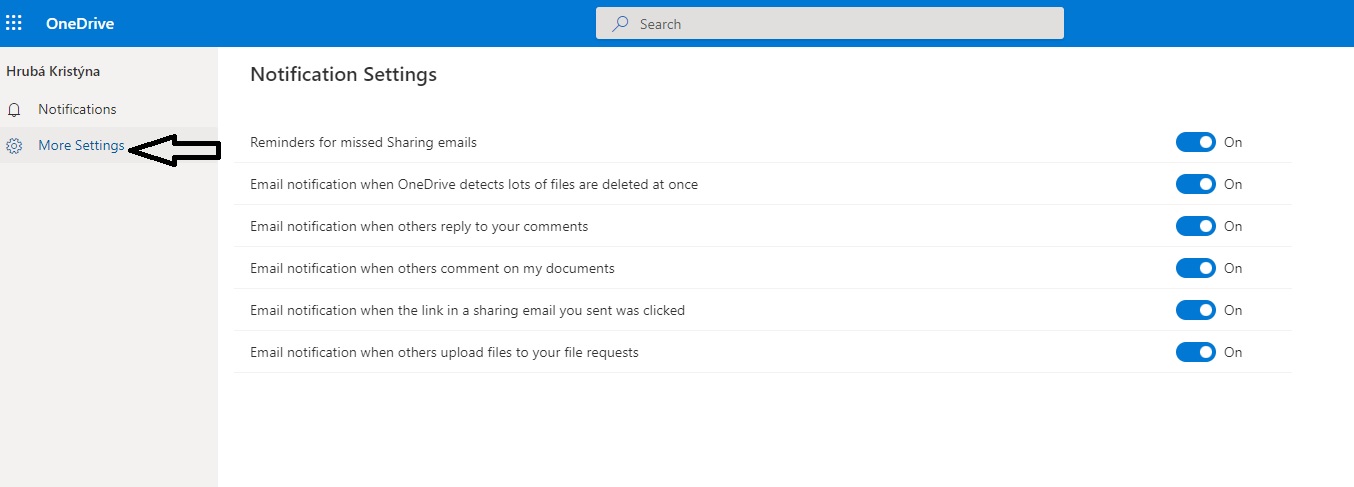
Task: Open More Settings in the left sidebar
Action: 81,146
